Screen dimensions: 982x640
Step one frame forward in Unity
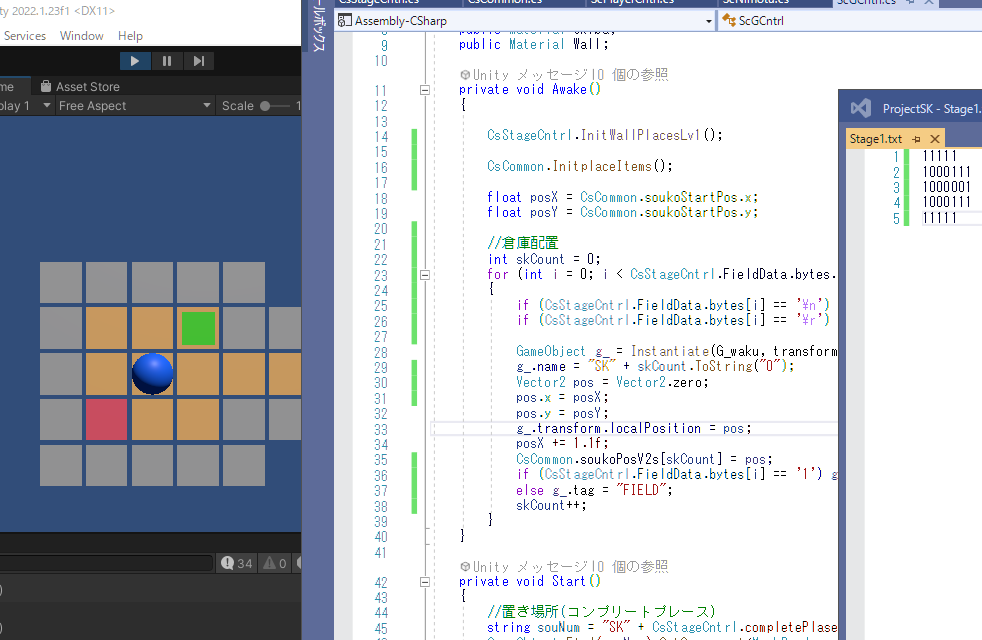pos(199,61)
